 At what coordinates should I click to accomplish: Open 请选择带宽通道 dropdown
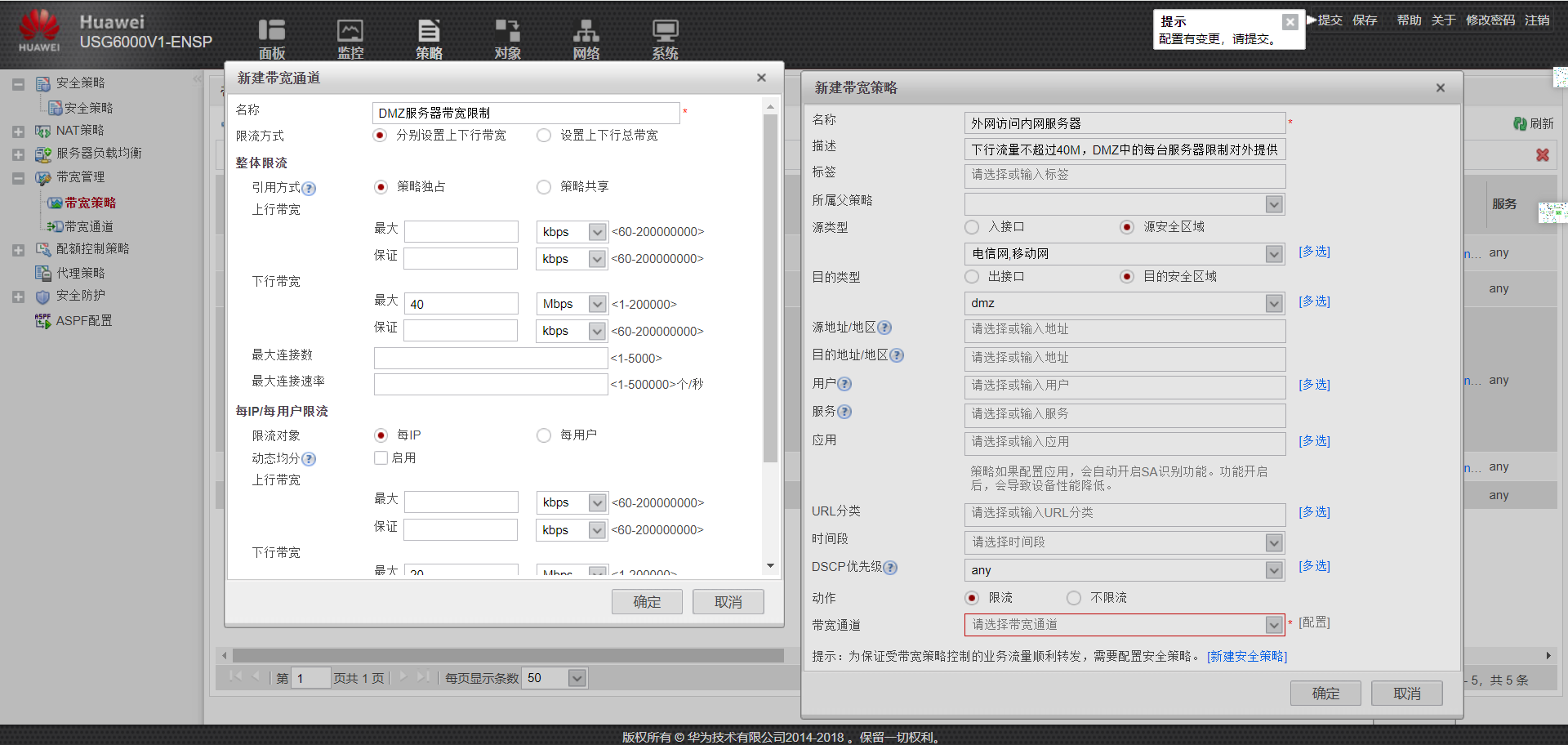coord(1274,626)
